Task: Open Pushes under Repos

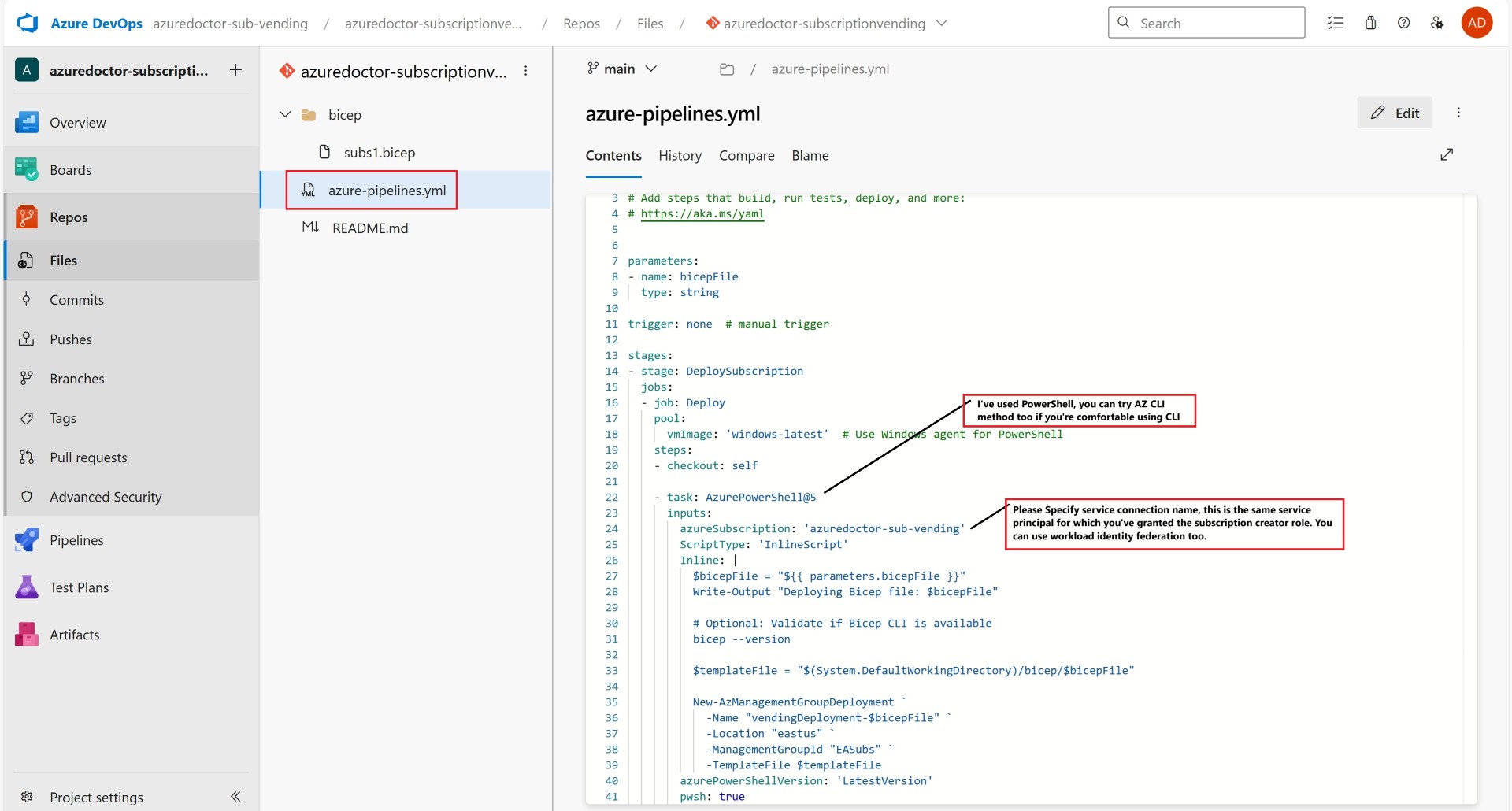Action: (x=130, y=339)
